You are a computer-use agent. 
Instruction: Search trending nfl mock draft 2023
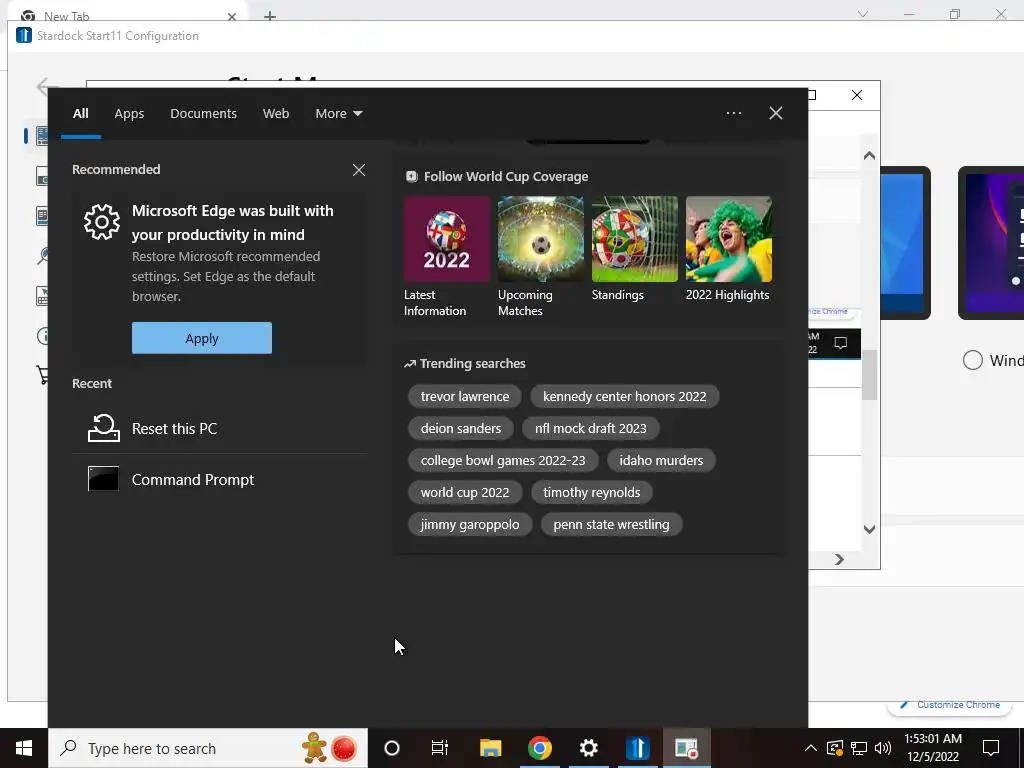[590, 428]
